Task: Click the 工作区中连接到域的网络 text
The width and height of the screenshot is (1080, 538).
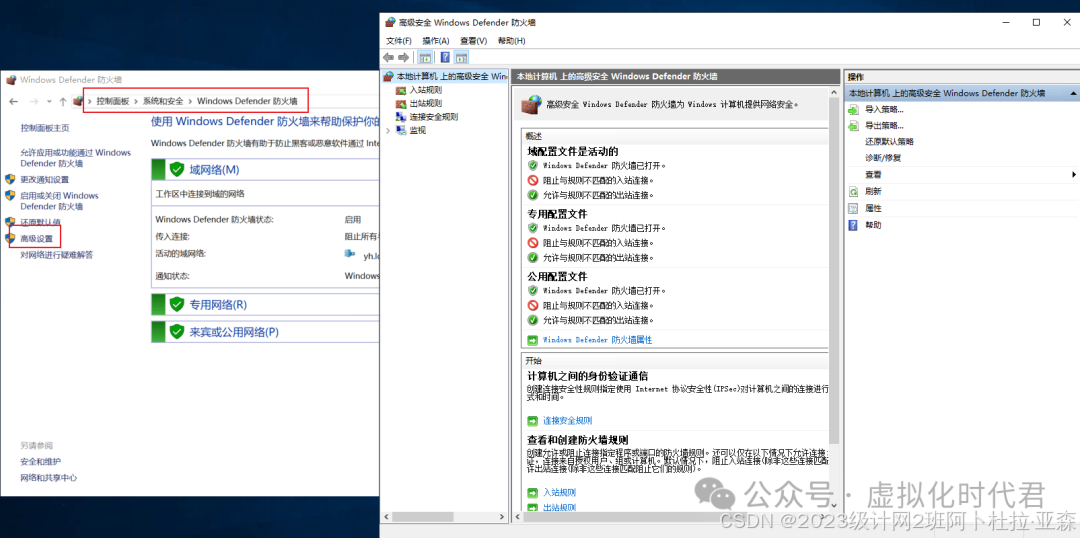Action: [200, 194]
